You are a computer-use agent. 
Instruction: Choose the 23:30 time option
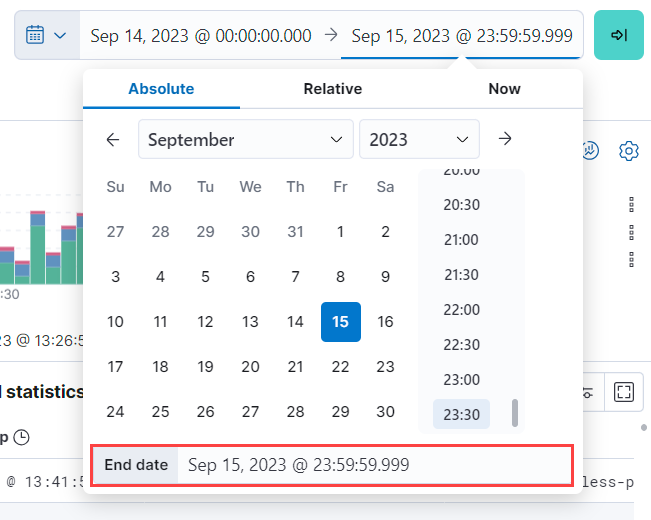tap(461, 414)
